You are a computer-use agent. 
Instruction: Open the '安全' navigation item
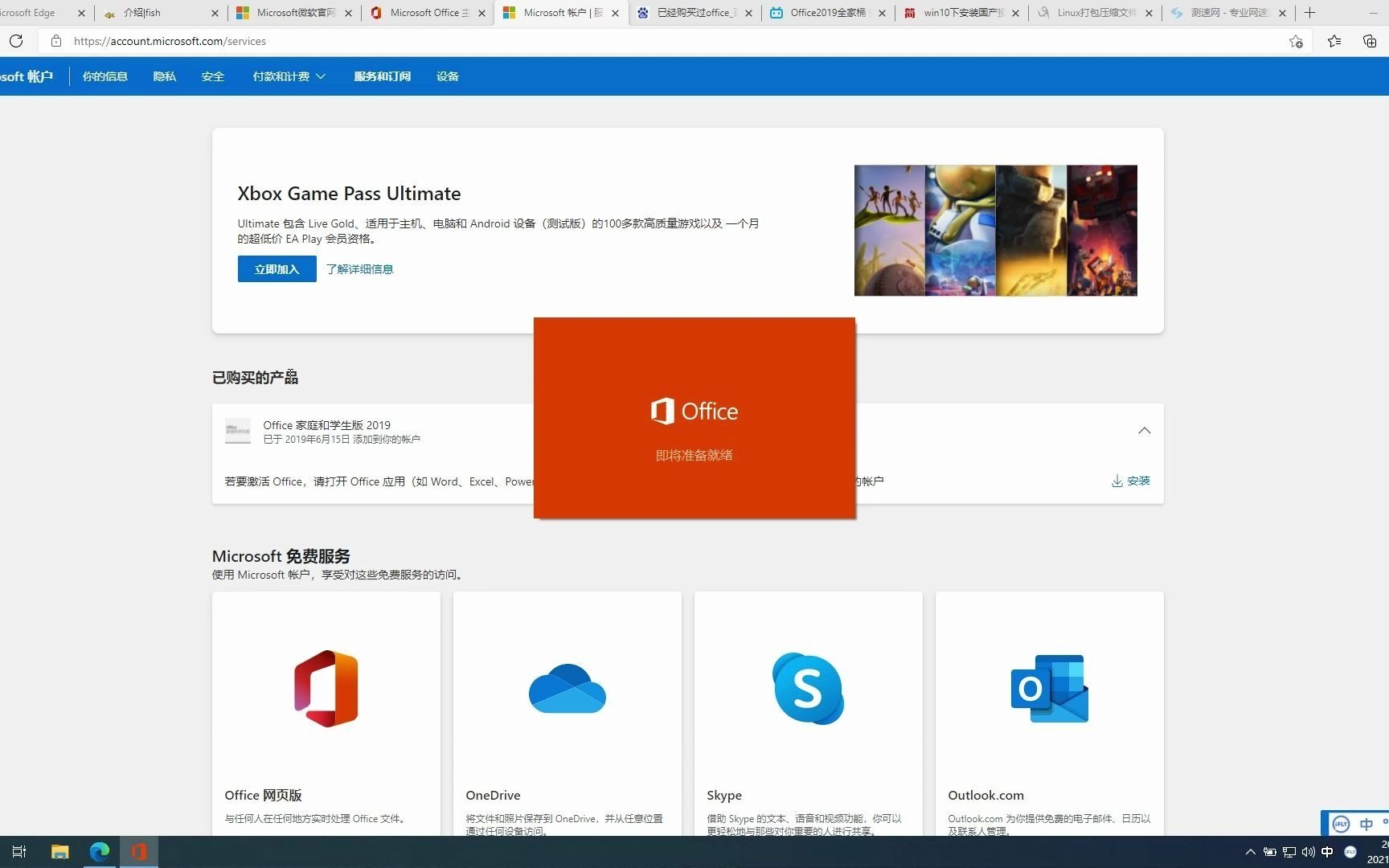(213, 76)
